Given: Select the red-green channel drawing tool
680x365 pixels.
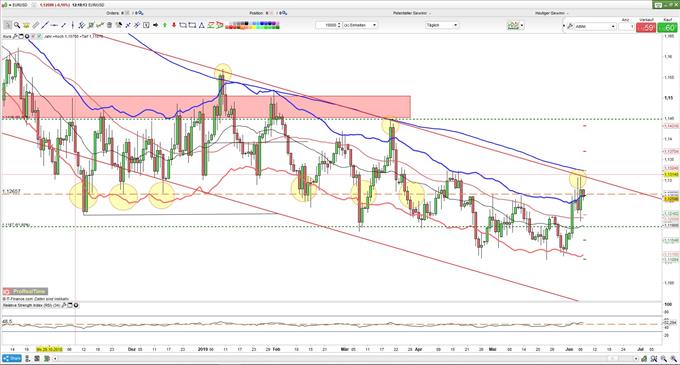Looking at the screenshot, I should [211, 25].
